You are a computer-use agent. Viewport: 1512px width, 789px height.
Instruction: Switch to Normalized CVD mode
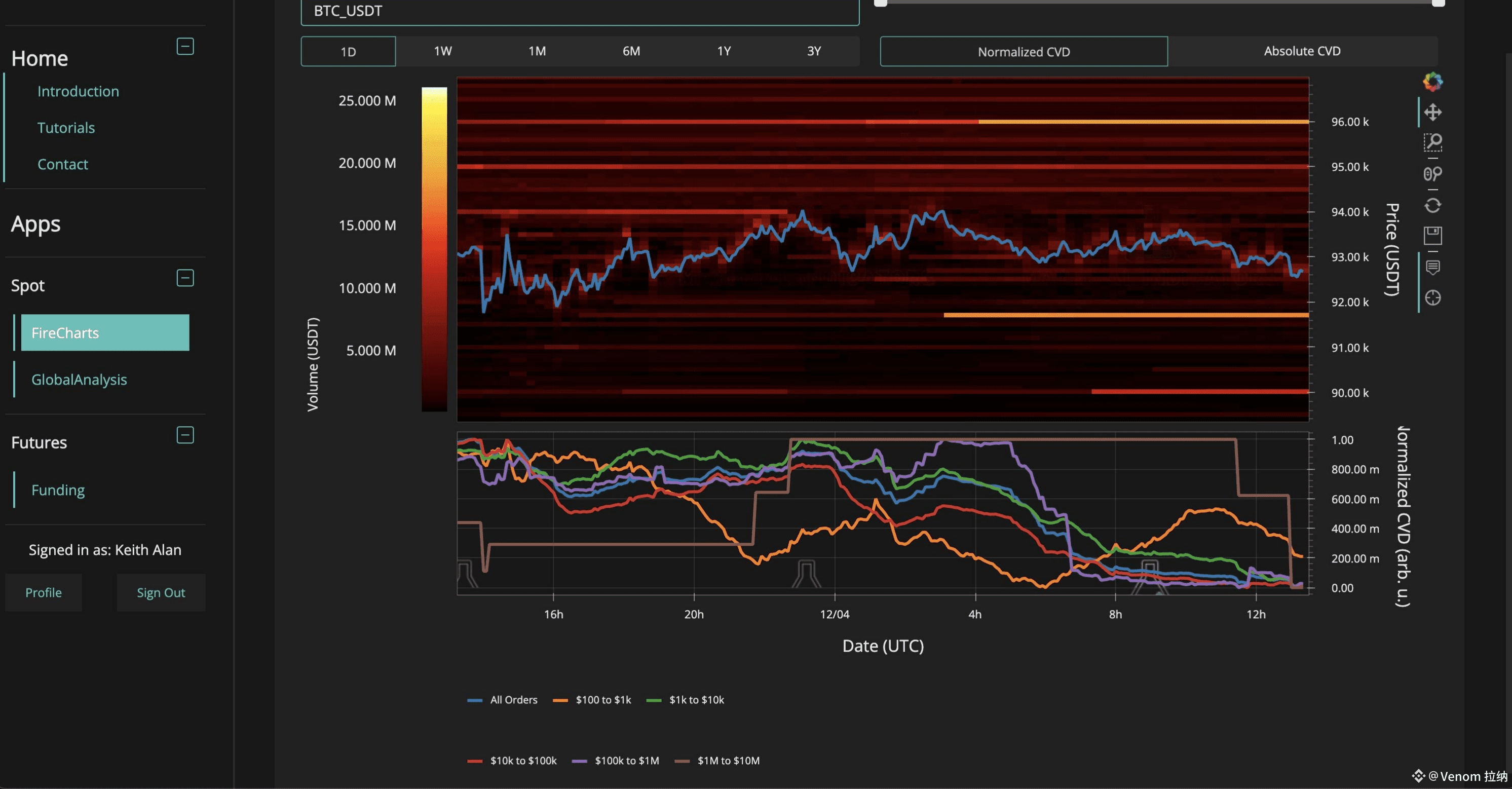coord(1023,52)
